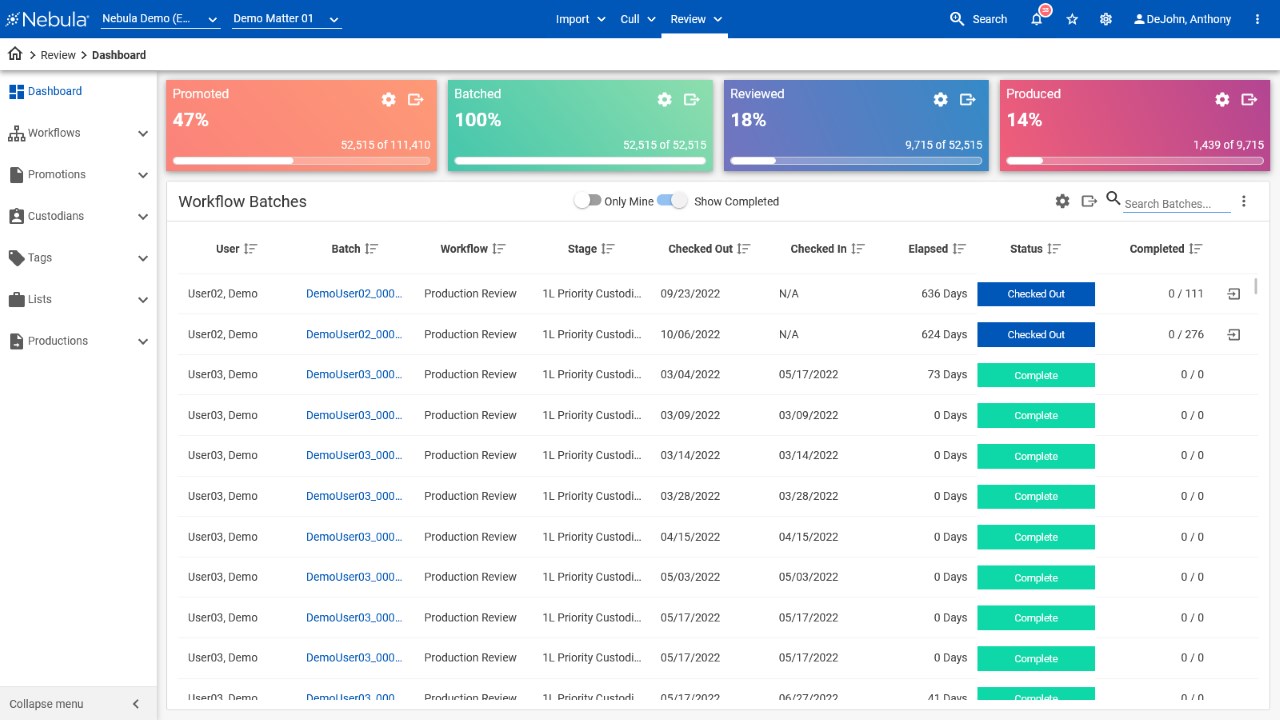
Task: Open batch link checked out 04/15/2022
Action: click(354, 537)
